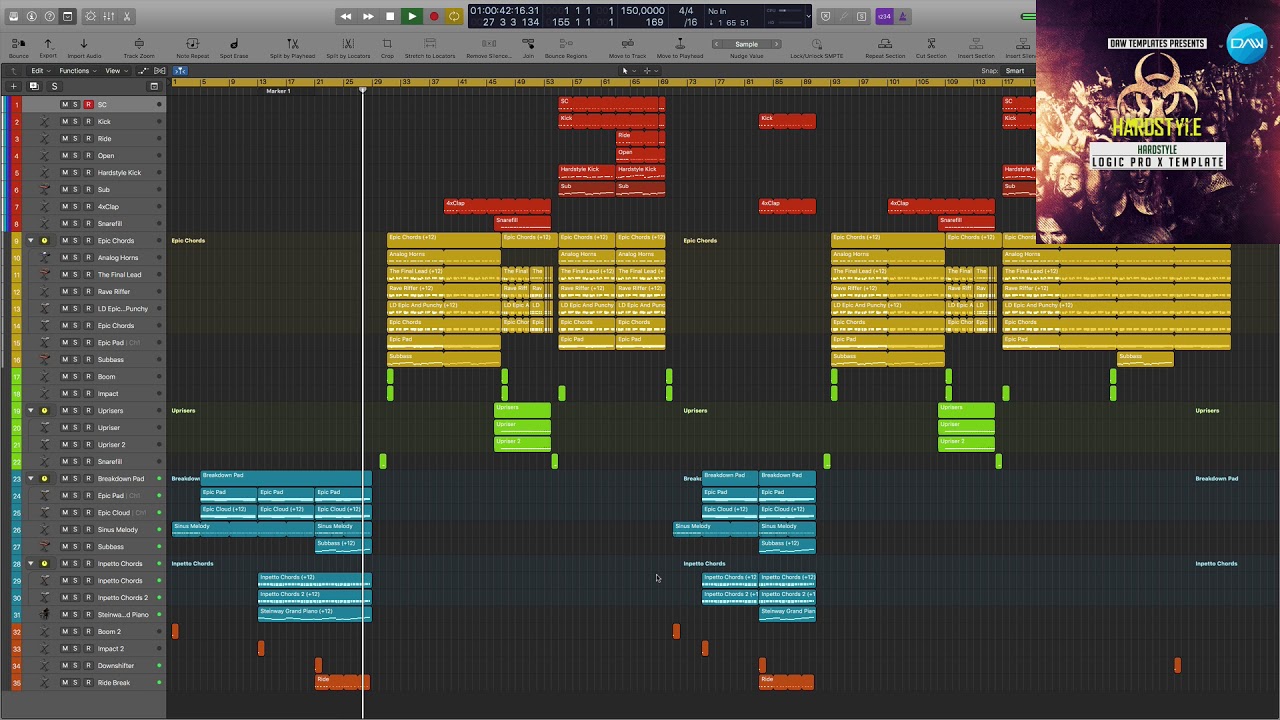Click the Bounce Regions icon
The height and width of the screenshot is (720, 1280).
click(566, 44)
